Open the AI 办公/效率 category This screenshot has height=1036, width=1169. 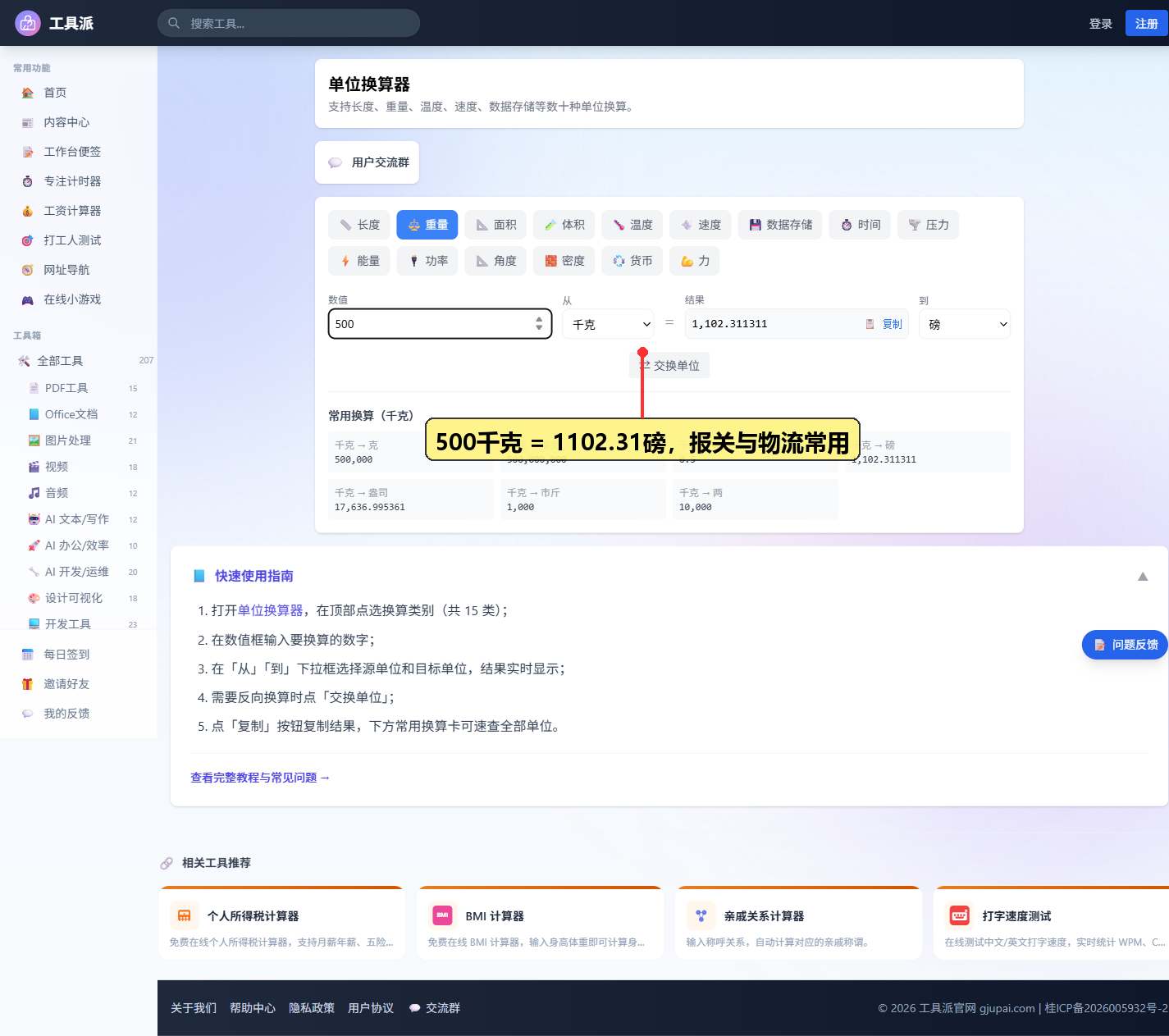(x=82, y=545)
